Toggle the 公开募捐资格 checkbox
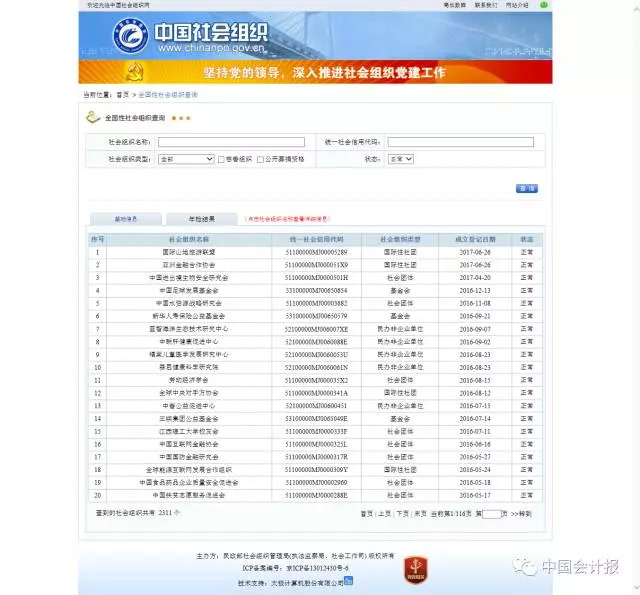640x595 pixels. [260, 160]
